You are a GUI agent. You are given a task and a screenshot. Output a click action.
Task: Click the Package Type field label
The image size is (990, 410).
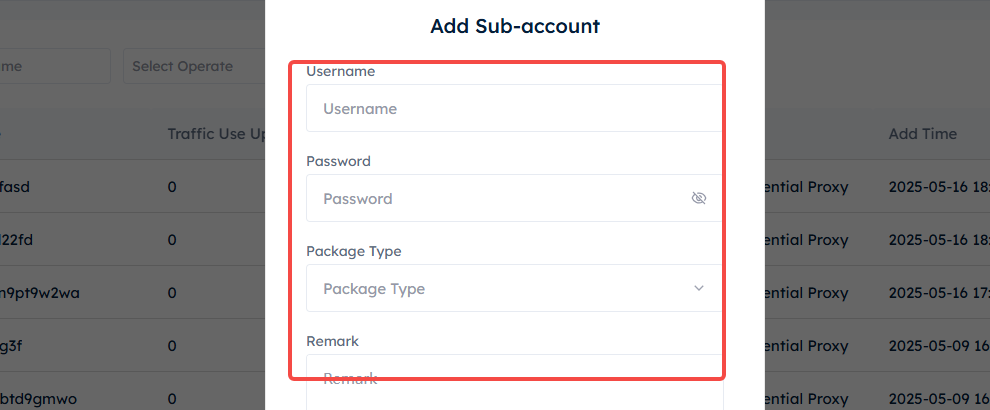point(354,251)
